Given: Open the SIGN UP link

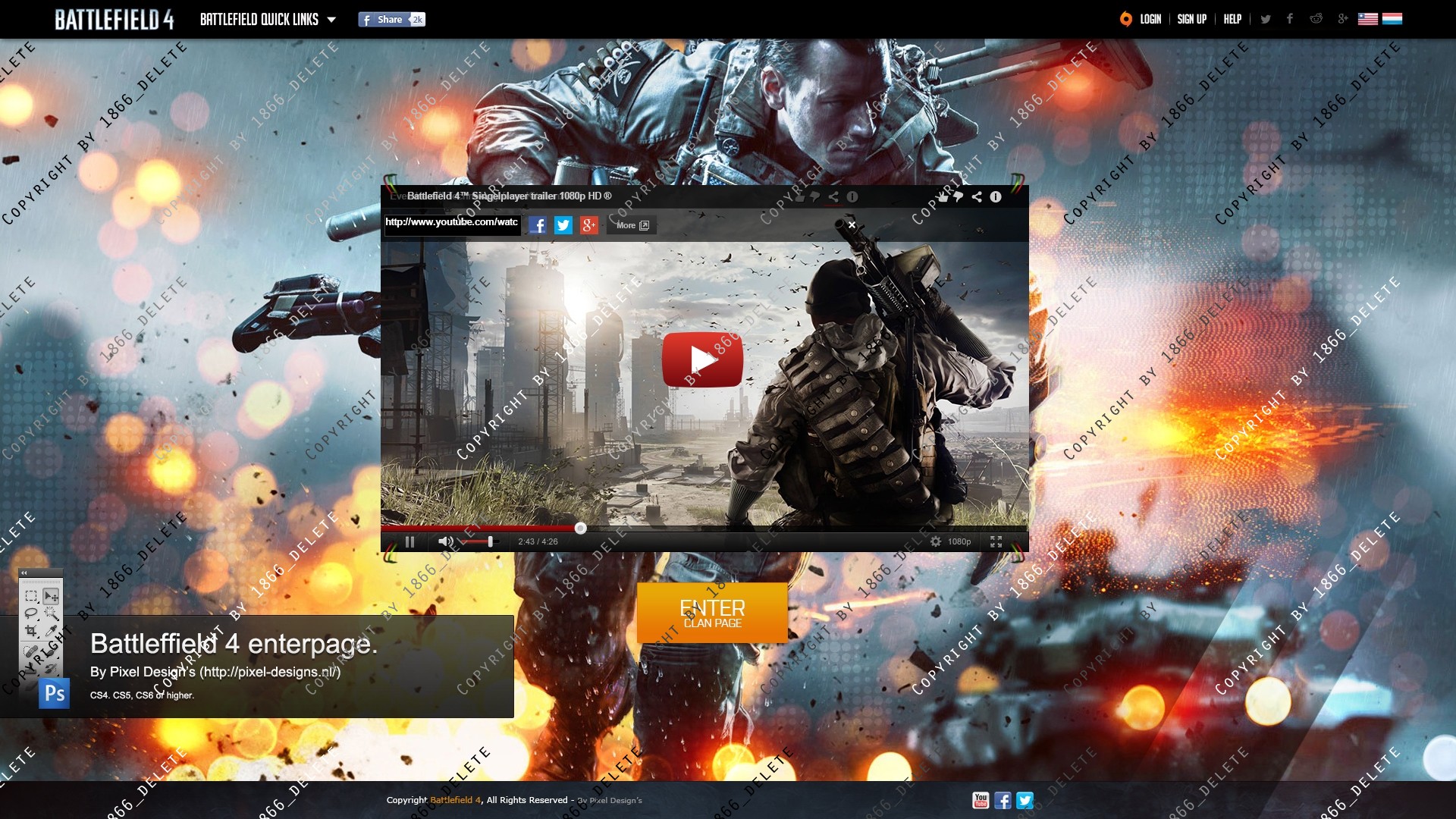Looking at the screenshot, I should click(1191, 19).
